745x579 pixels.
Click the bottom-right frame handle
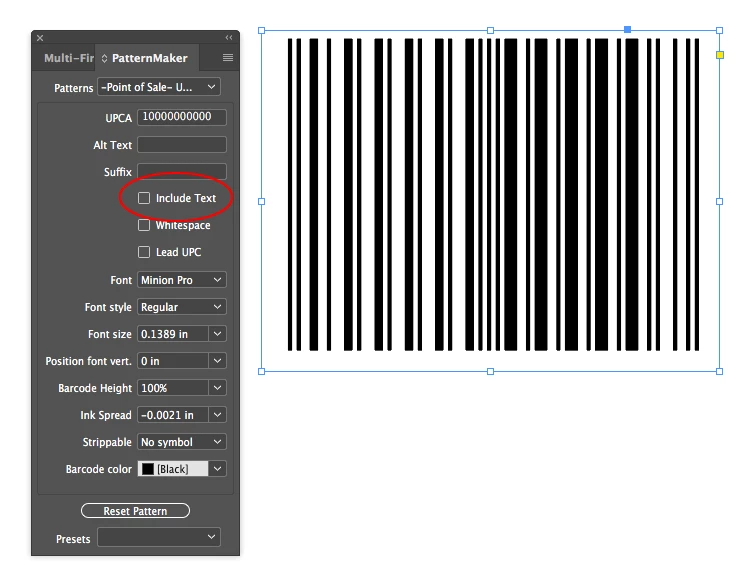(719, 371)
